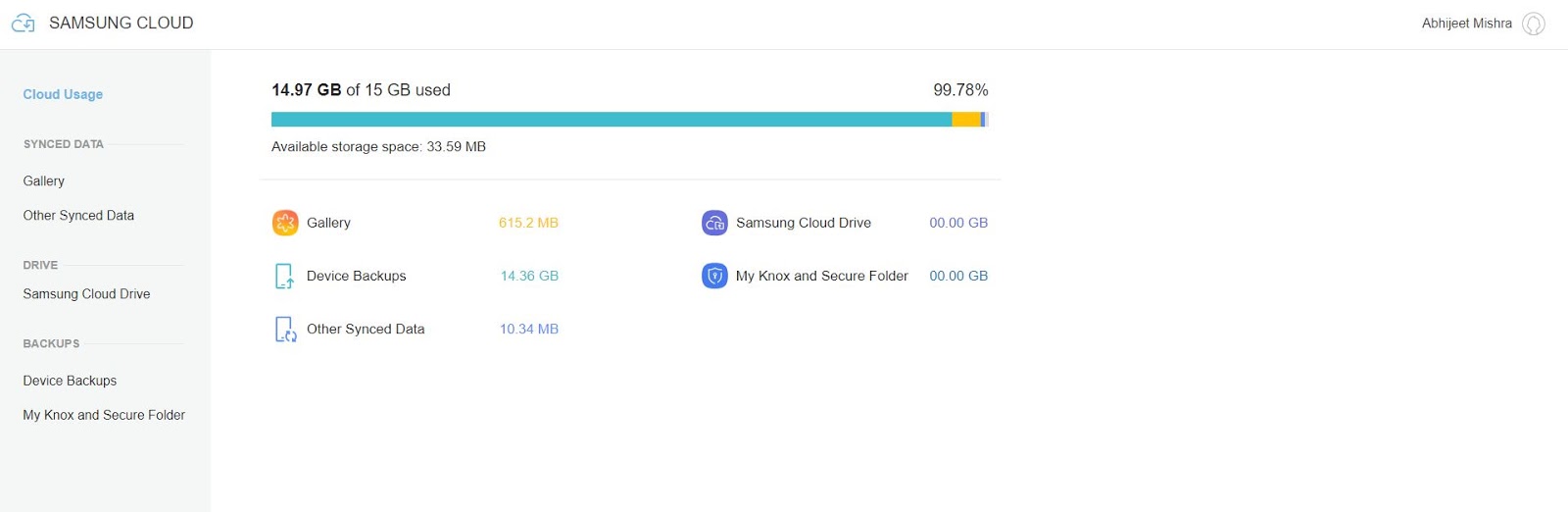Image resolution: width=1568 pixels, height=512 pixels.
Task: Click the Knox shield icon
Action: 714,276
